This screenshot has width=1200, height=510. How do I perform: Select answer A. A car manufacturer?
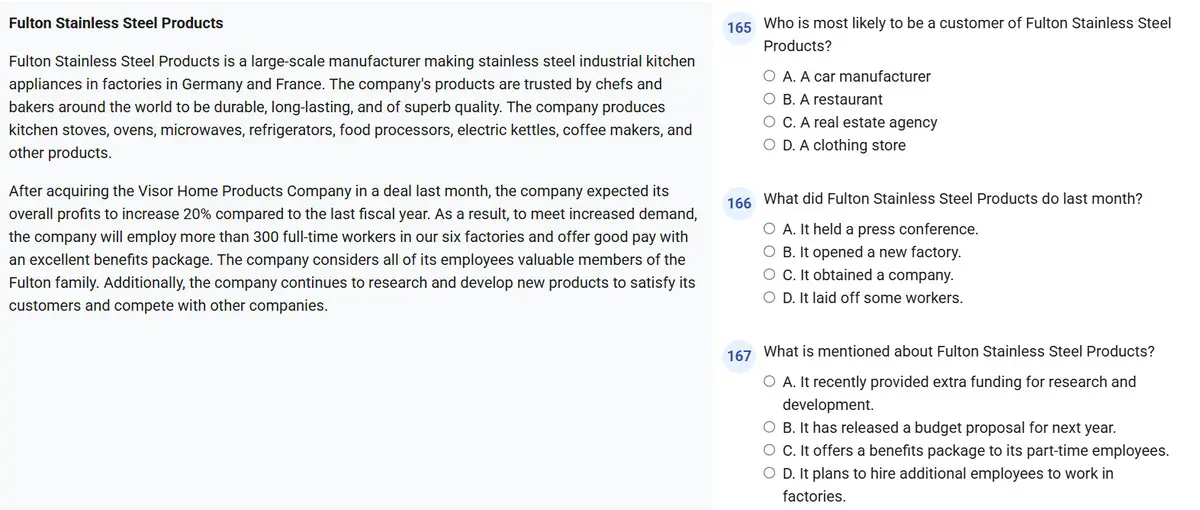click(x=769, y=76)
